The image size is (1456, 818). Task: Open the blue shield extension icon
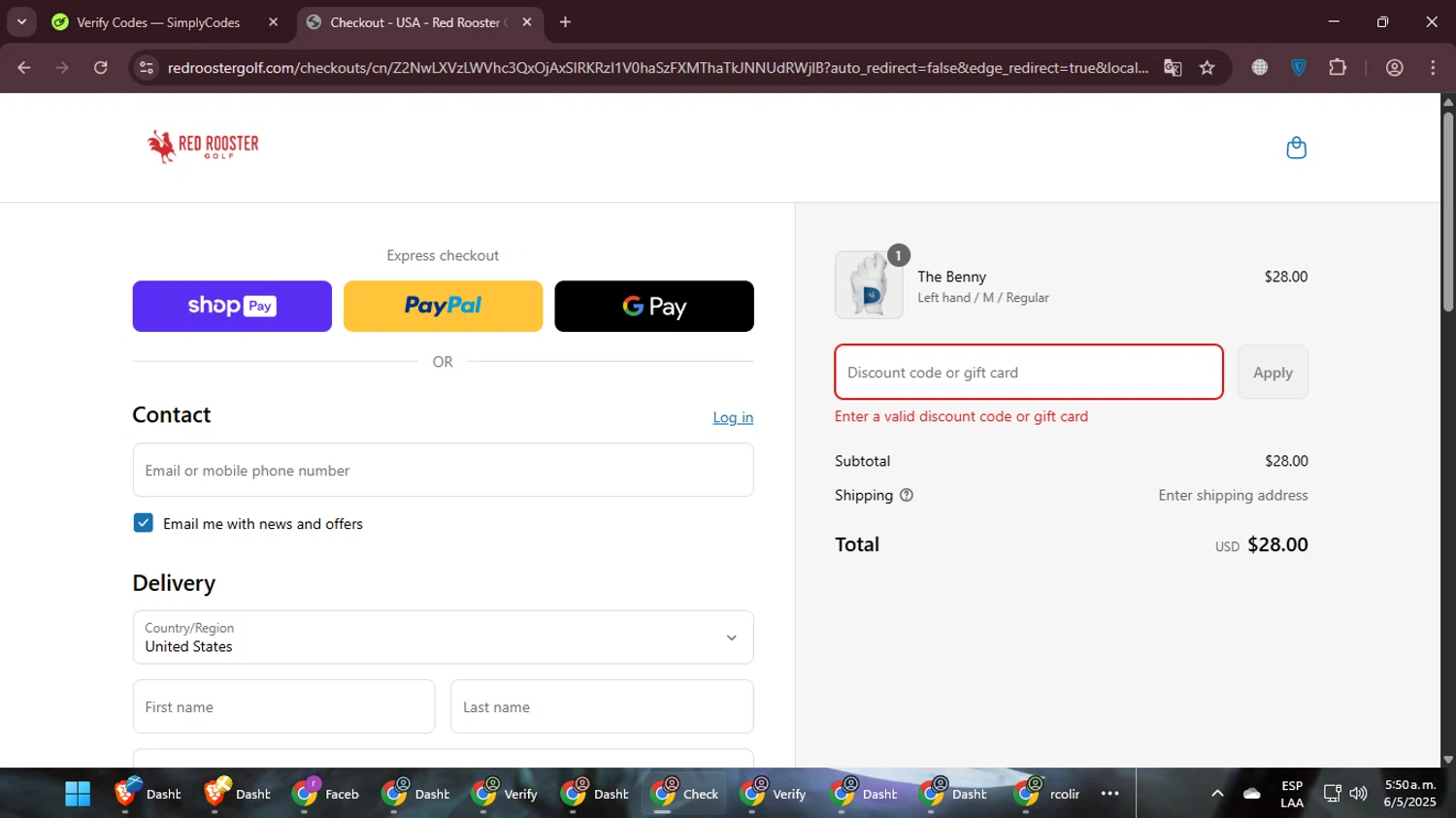(x=1299, y=67)
